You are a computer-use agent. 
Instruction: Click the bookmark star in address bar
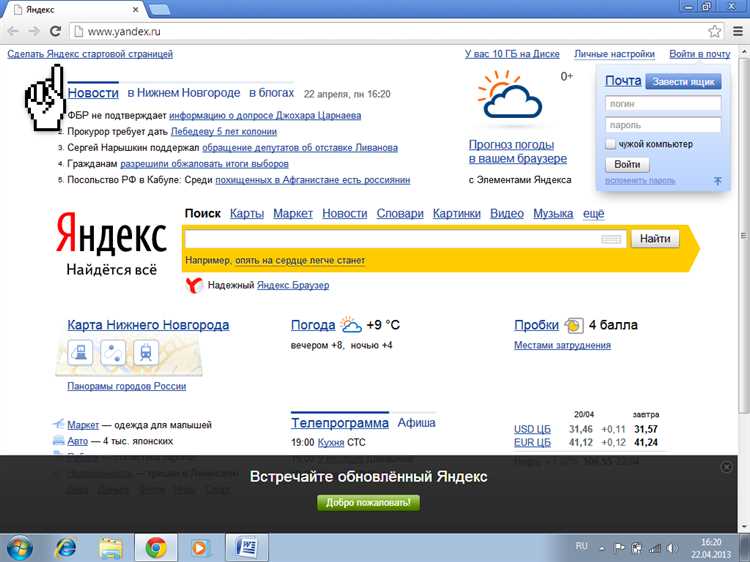point(715,31)
